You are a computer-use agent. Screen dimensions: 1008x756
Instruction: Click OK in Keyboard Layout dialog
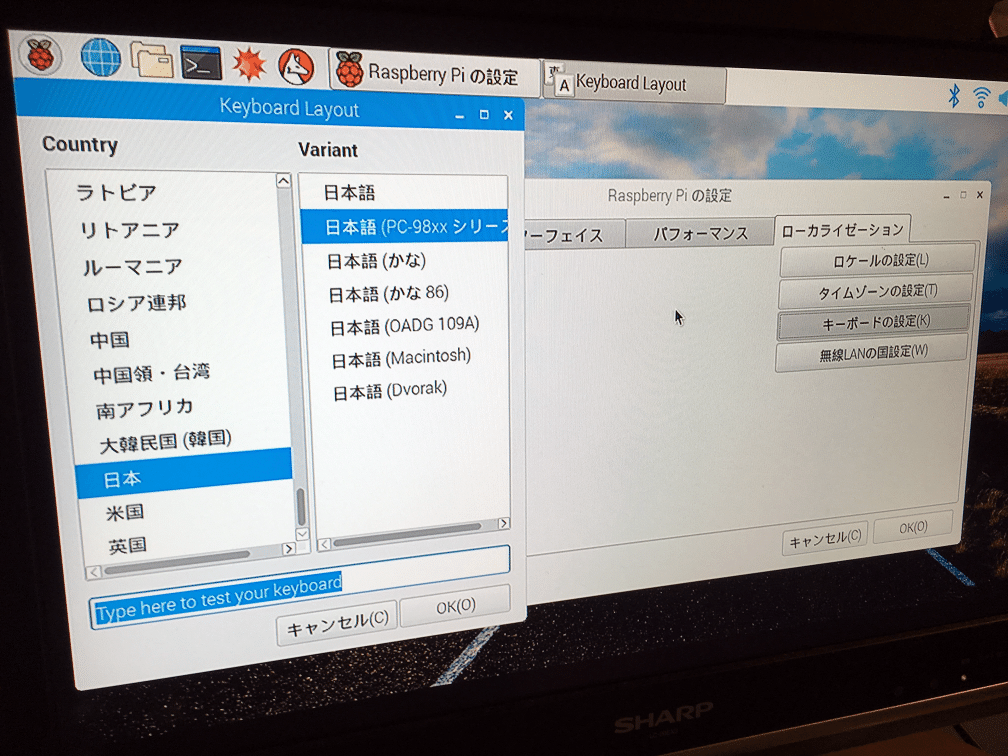pyautogui.click(x=455, y=606)
